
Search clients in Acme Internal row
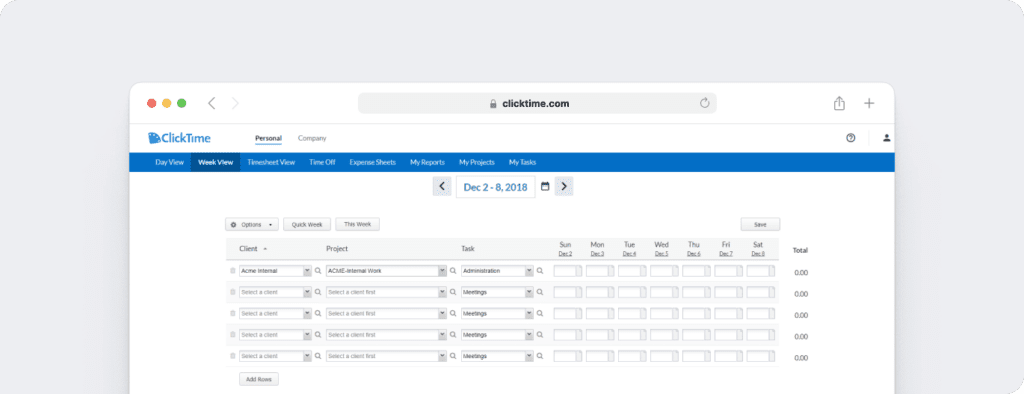coord(318,271)
